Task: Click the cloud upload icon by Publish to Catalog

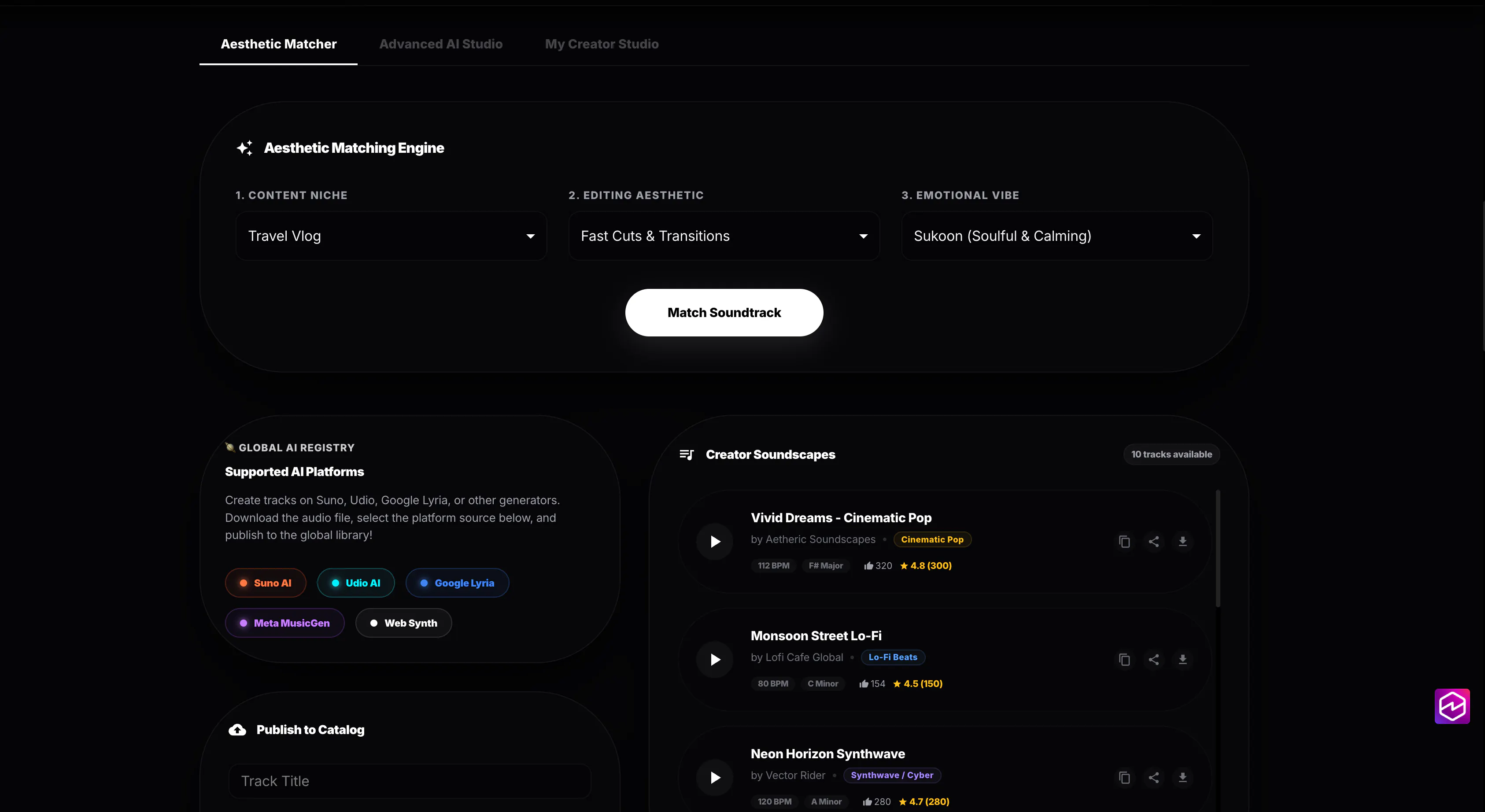Action: pos(237,730)
